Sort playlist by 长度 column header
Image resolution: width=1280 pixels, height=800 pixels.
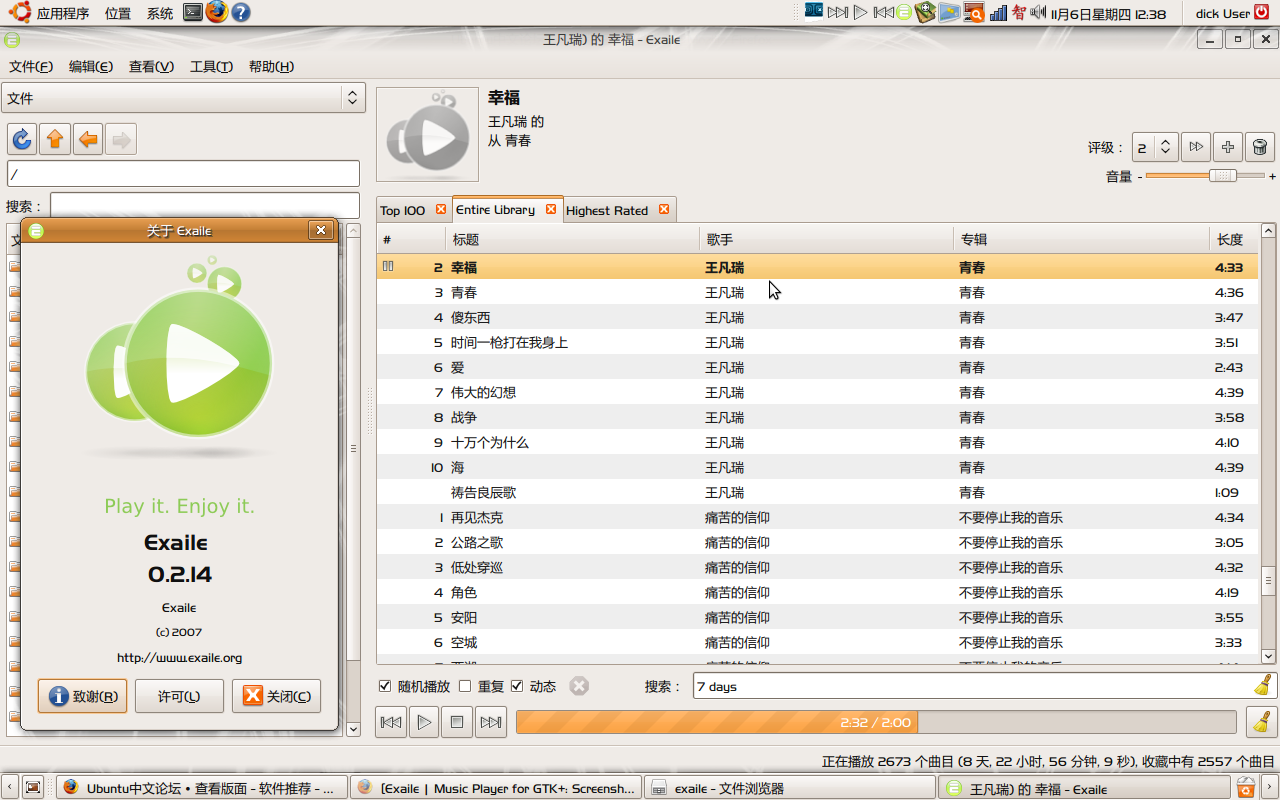click(x=1232, y=240)
